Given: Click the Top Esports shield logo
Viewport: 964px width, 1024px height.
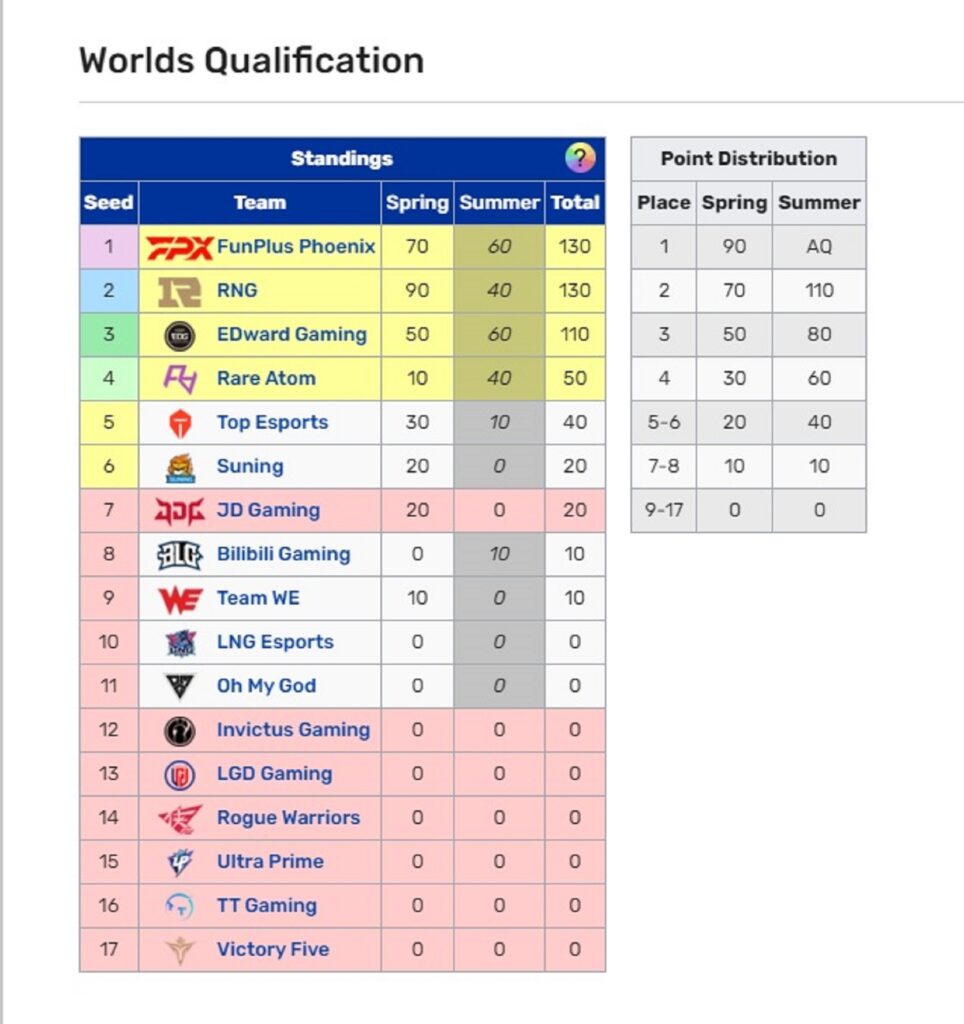Looking at the screenshot, I should pyautogui.click(x=180, y=423).
